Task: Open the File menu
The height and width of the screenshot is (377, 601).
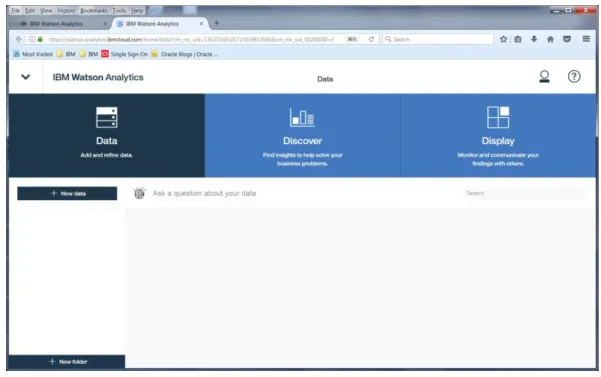Action: (16, 10)
